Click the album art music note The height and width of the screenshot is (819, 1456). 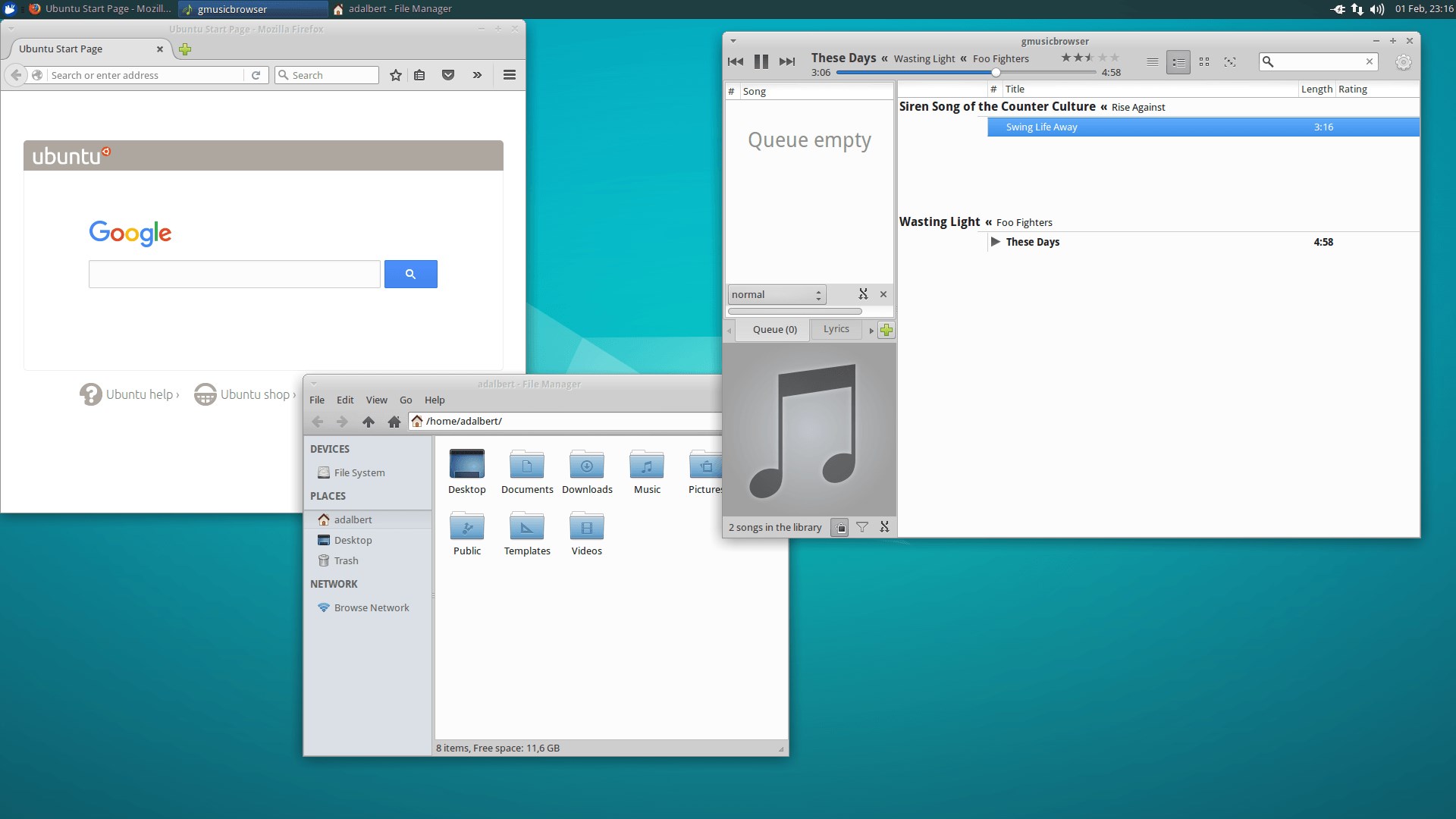click(x=810, y=429)
